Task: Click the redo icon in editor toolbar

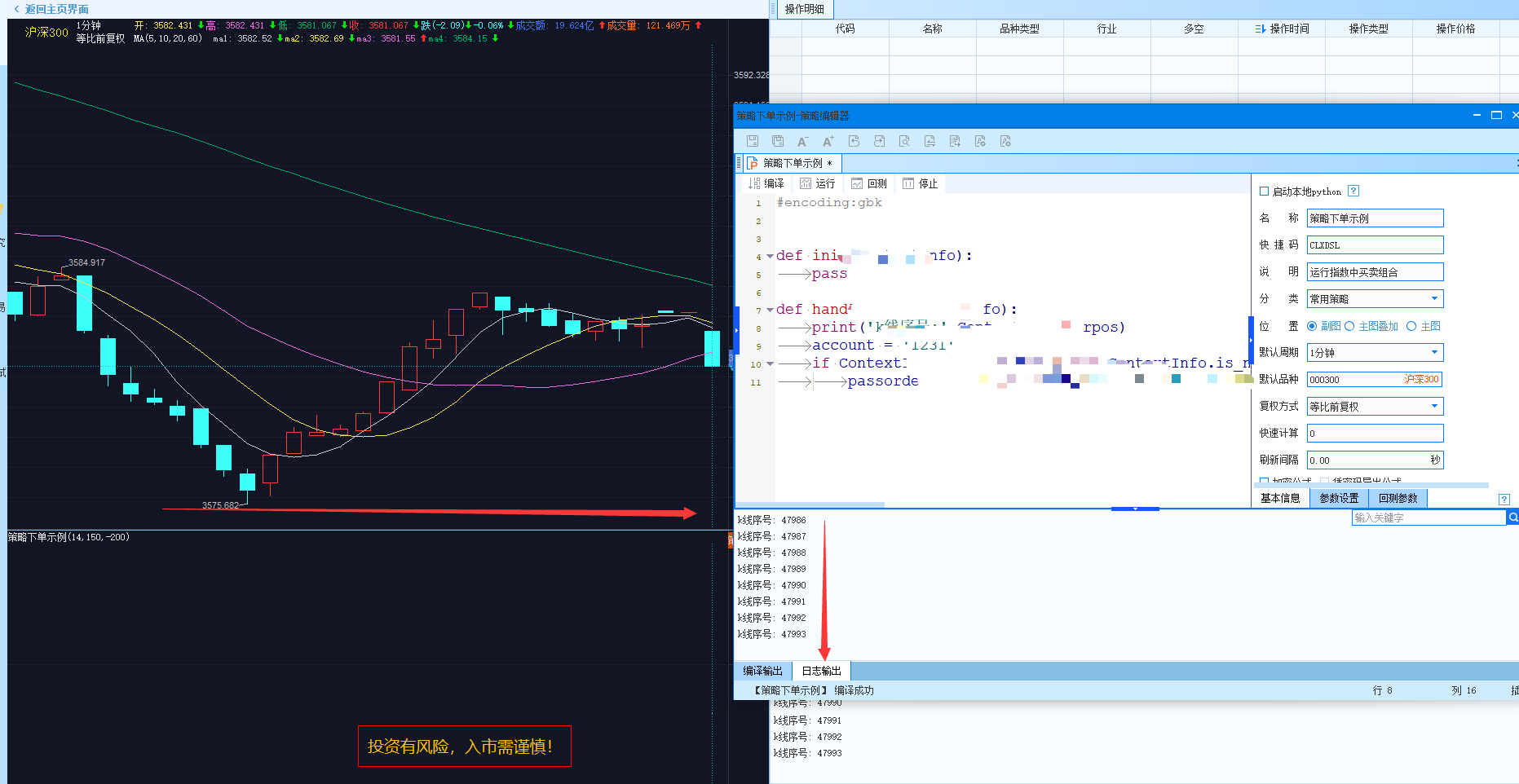Action: pyautogui.click(x=879, y=141)
